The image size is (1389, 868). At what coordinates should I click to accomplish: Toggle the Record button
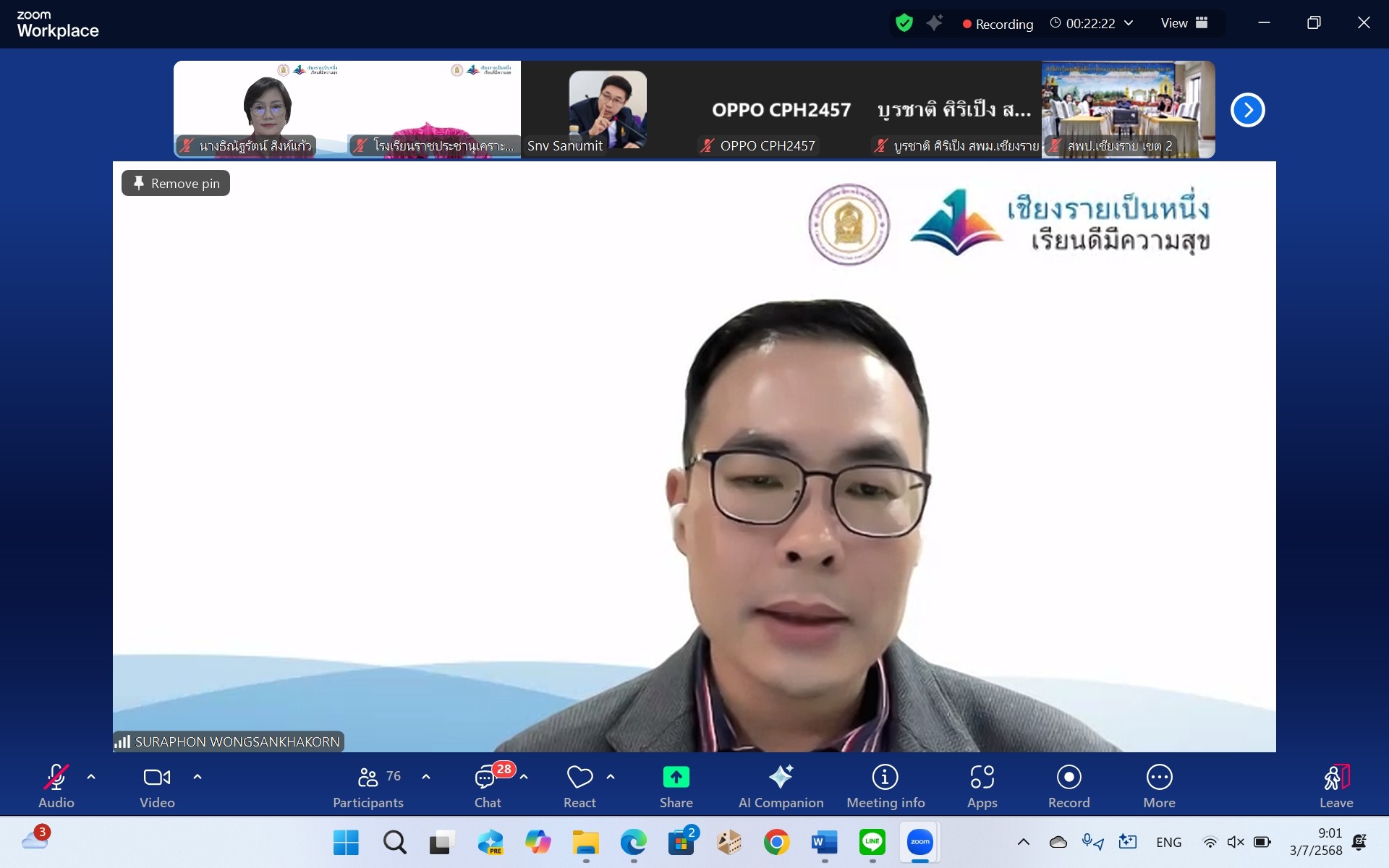1069,778
